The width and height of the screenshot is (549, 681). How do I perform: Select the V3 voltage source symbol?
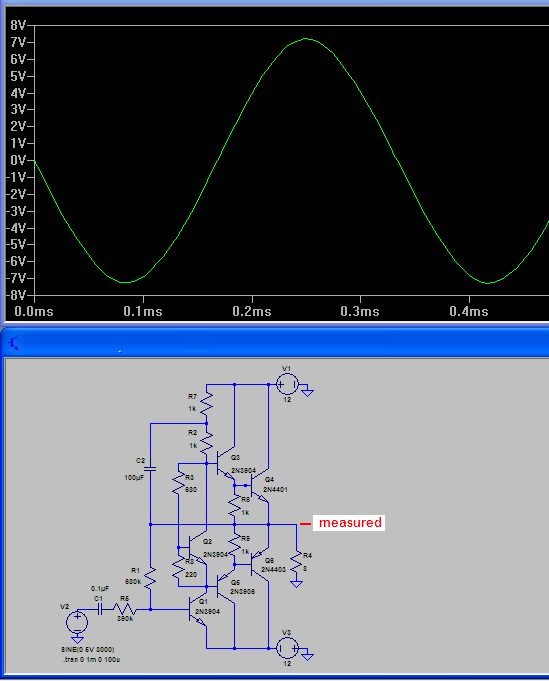(287, 648)
